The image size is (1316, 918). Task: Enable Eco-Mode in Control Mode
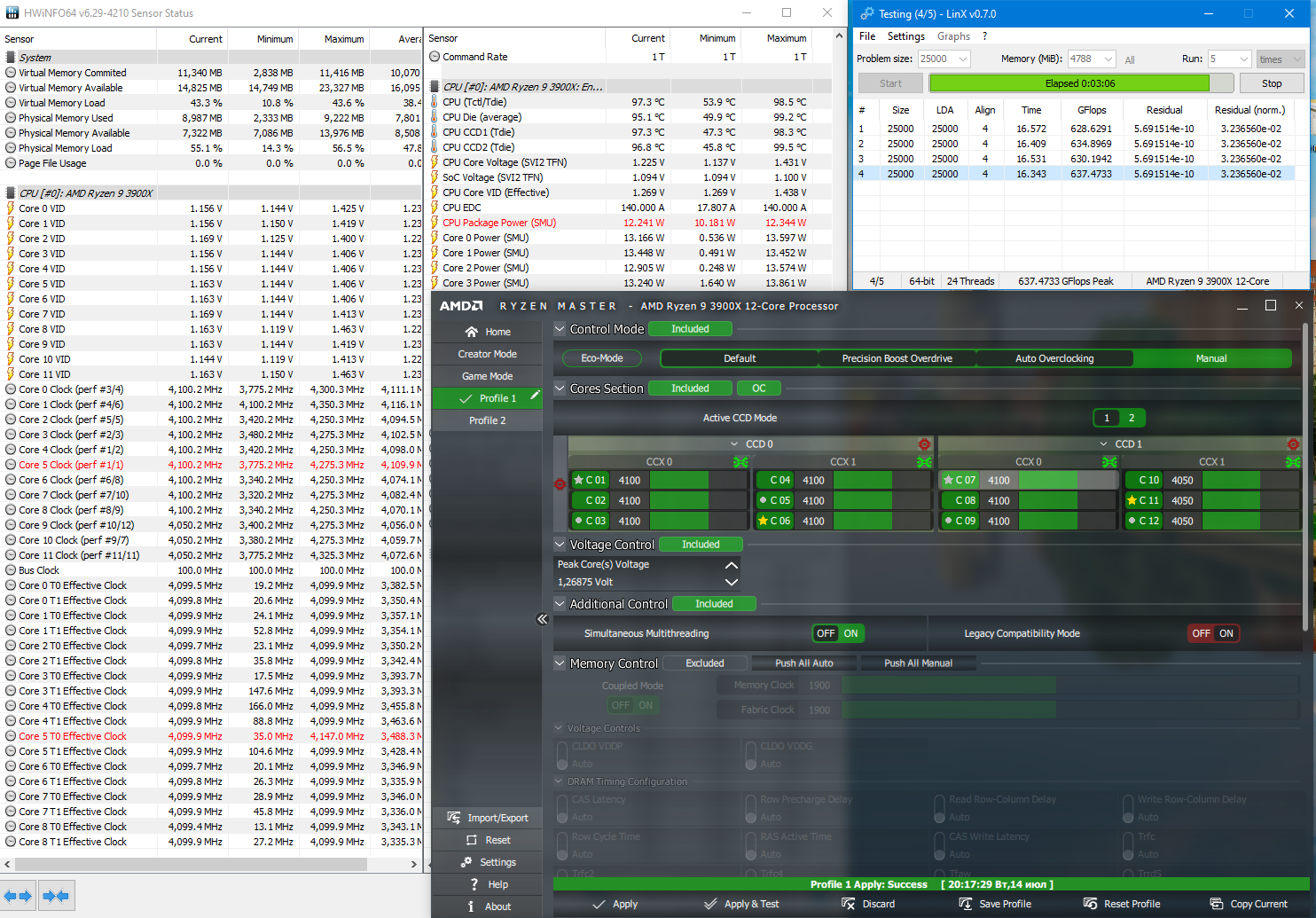pyautogui.click(x=602, y=358)
